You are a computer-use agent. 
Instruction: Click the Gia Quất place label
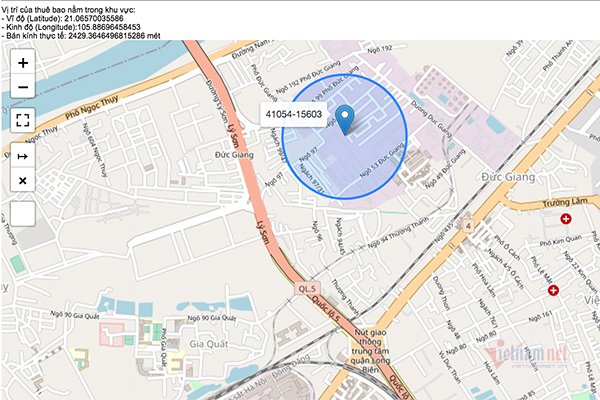(x=209, y=344)
